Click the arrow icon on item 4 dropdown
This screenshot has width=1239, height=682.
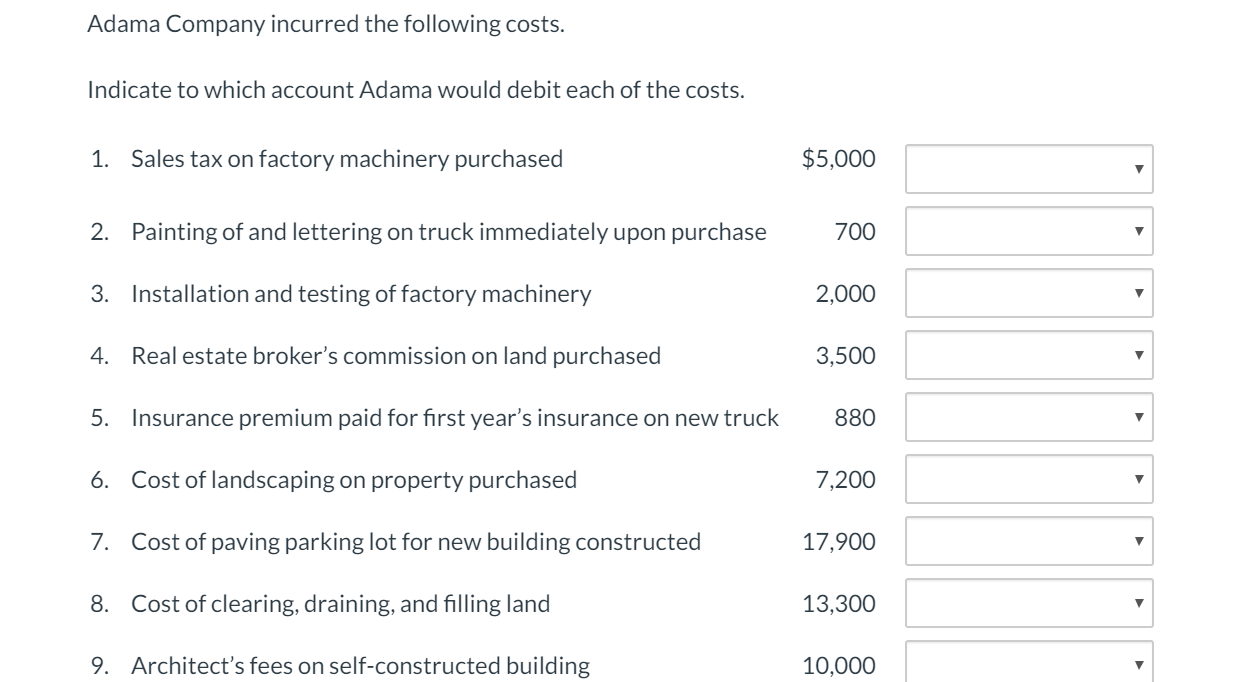pos(1138,355)
